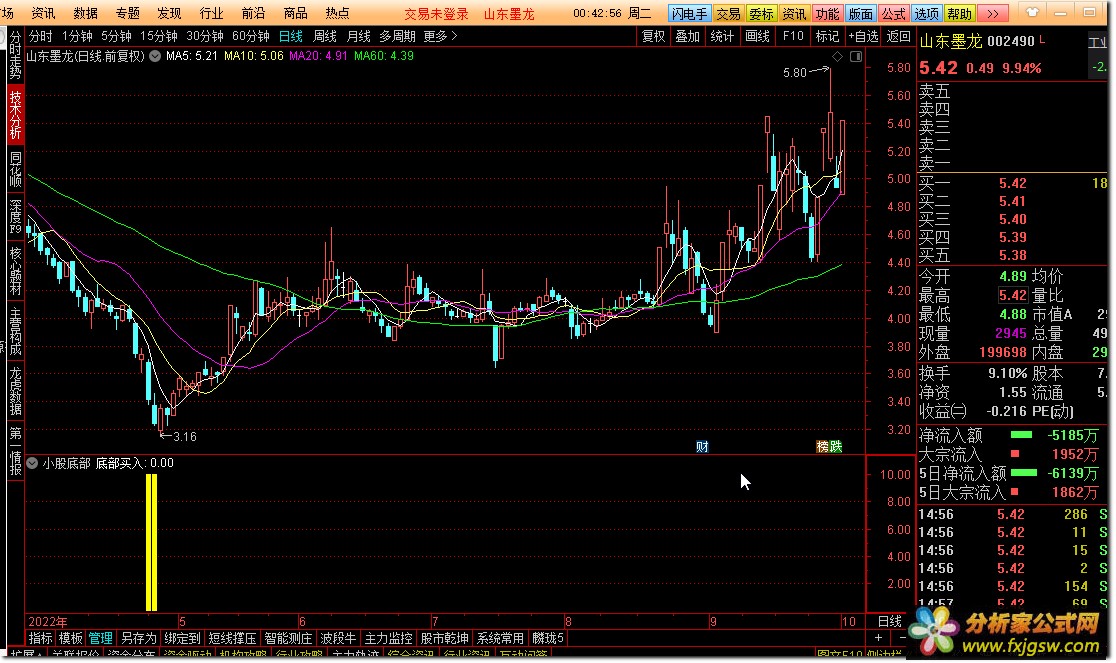Click the diamond icon above the price chart
1116x663 pixels.
(x=838, y=56)
